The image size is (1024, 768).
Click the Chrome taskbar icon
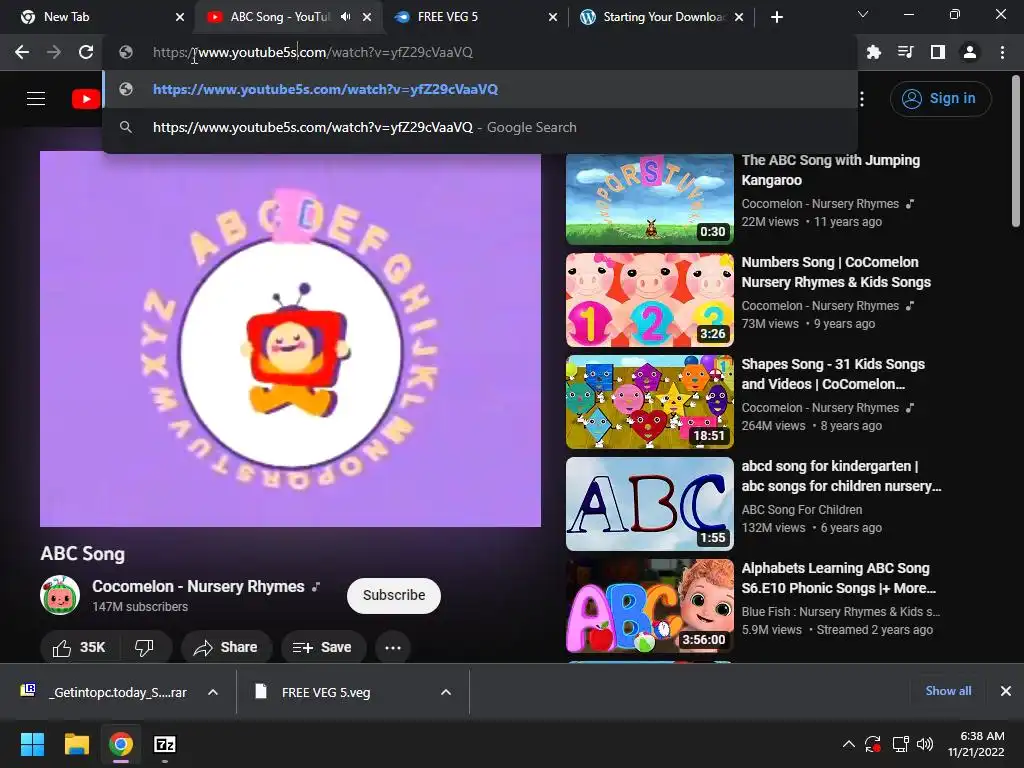click(121, 744)
